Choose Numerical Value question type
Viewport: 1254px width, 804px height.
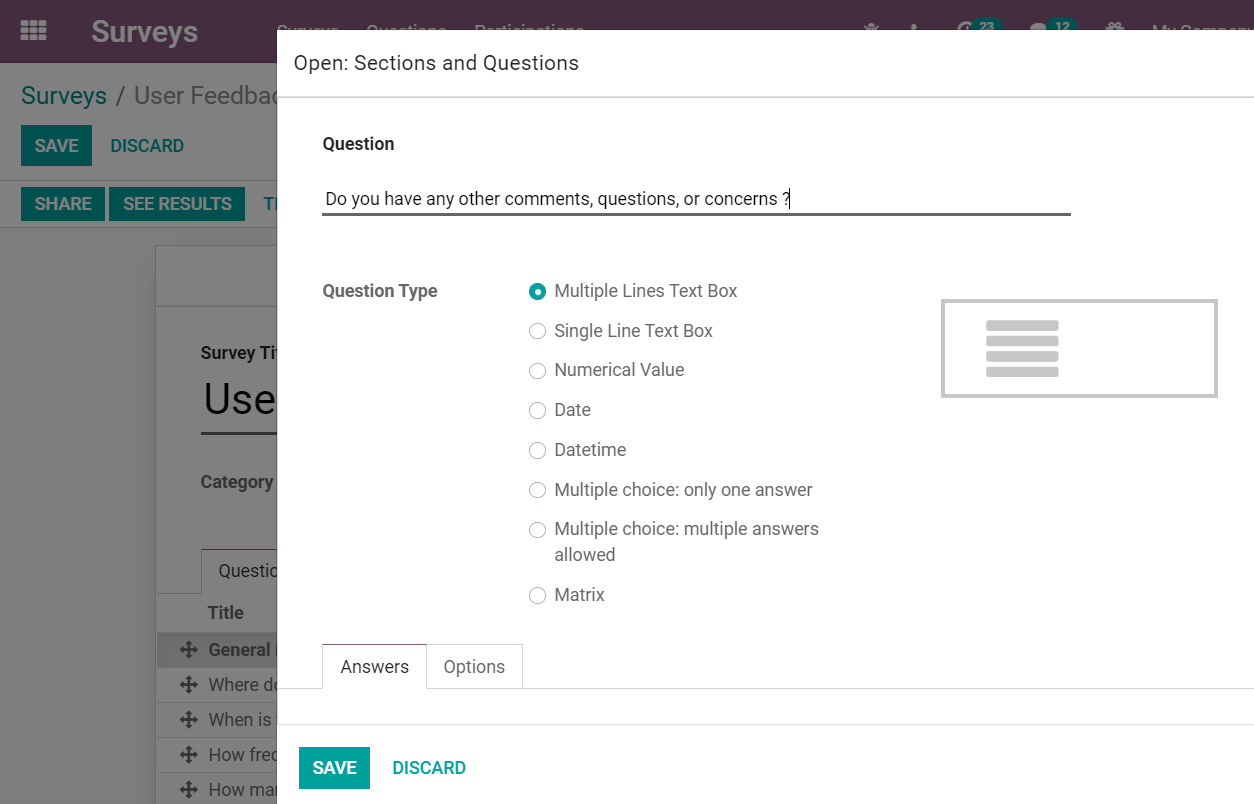(x=538, y=371)
